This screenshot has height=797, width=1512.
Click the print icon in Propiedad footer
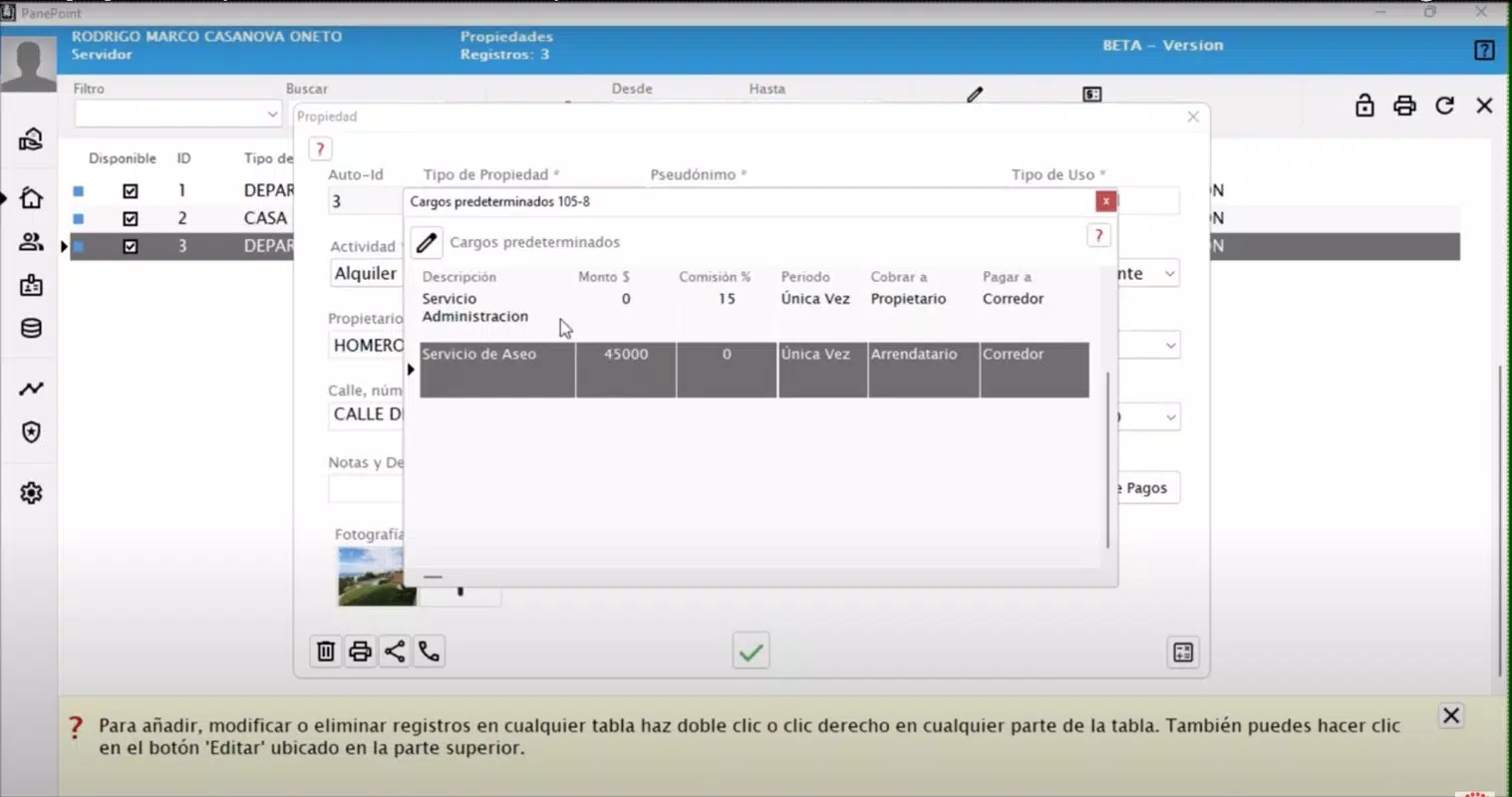360,652
